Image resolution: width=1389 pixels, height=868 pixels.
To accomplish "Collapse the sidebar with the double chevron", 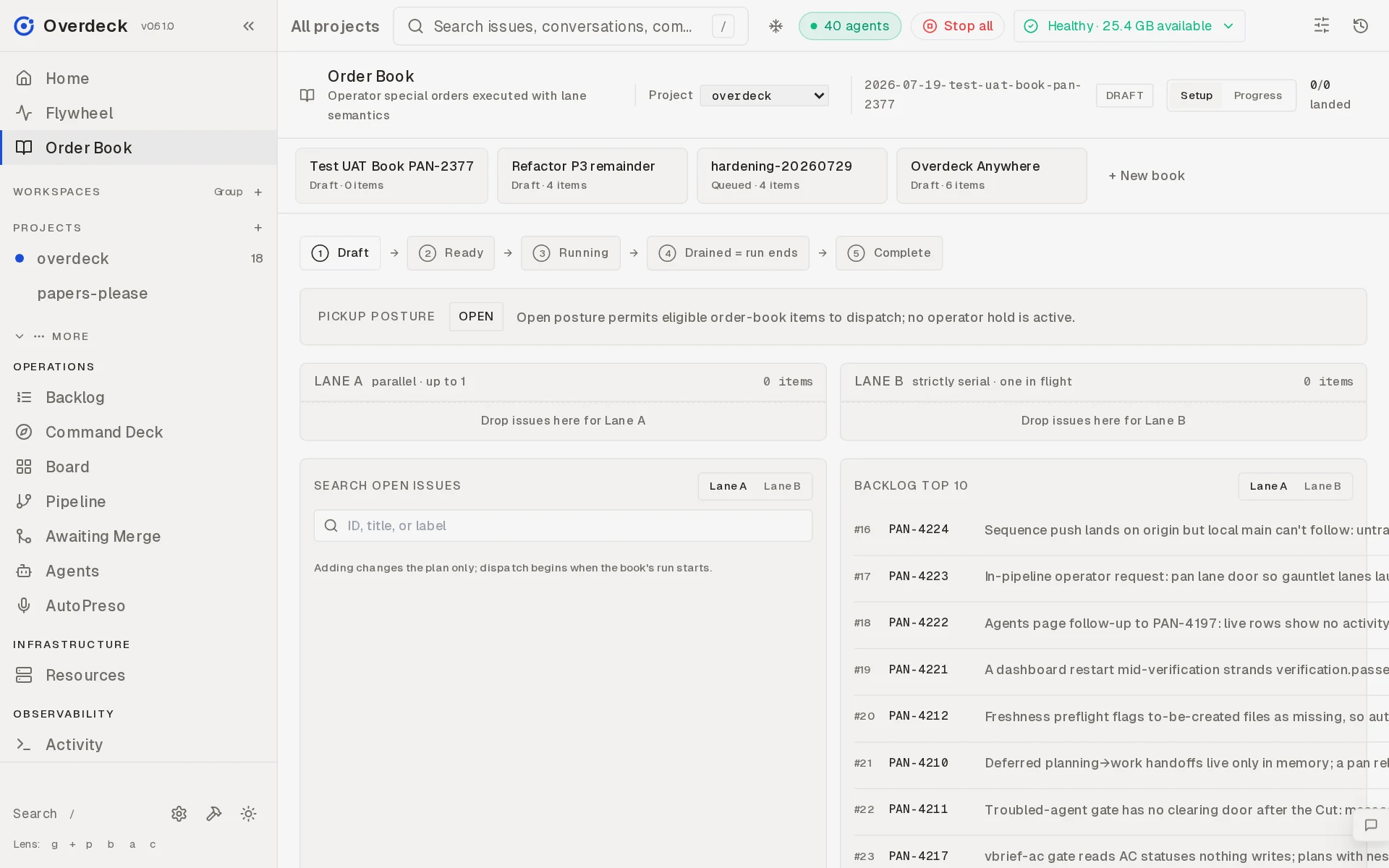I will (x=249, y=26).
